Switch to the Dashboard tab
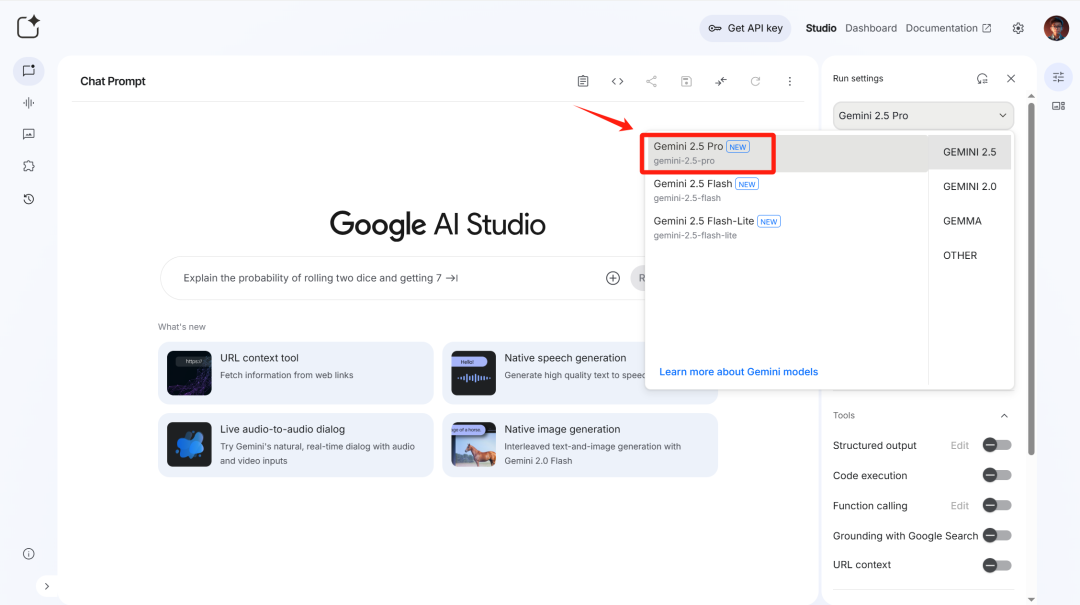 click(x=871, y=28)
